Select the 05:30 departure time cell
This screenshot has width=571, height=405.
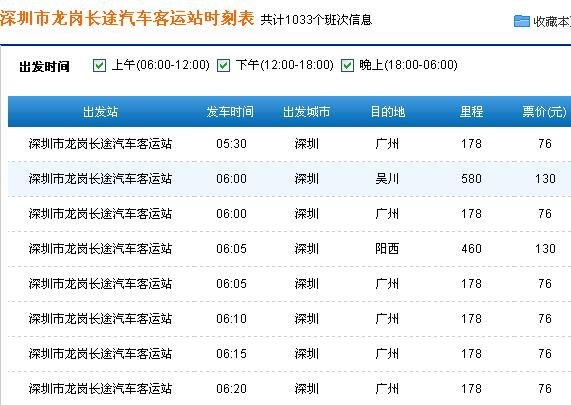(231, 143)
